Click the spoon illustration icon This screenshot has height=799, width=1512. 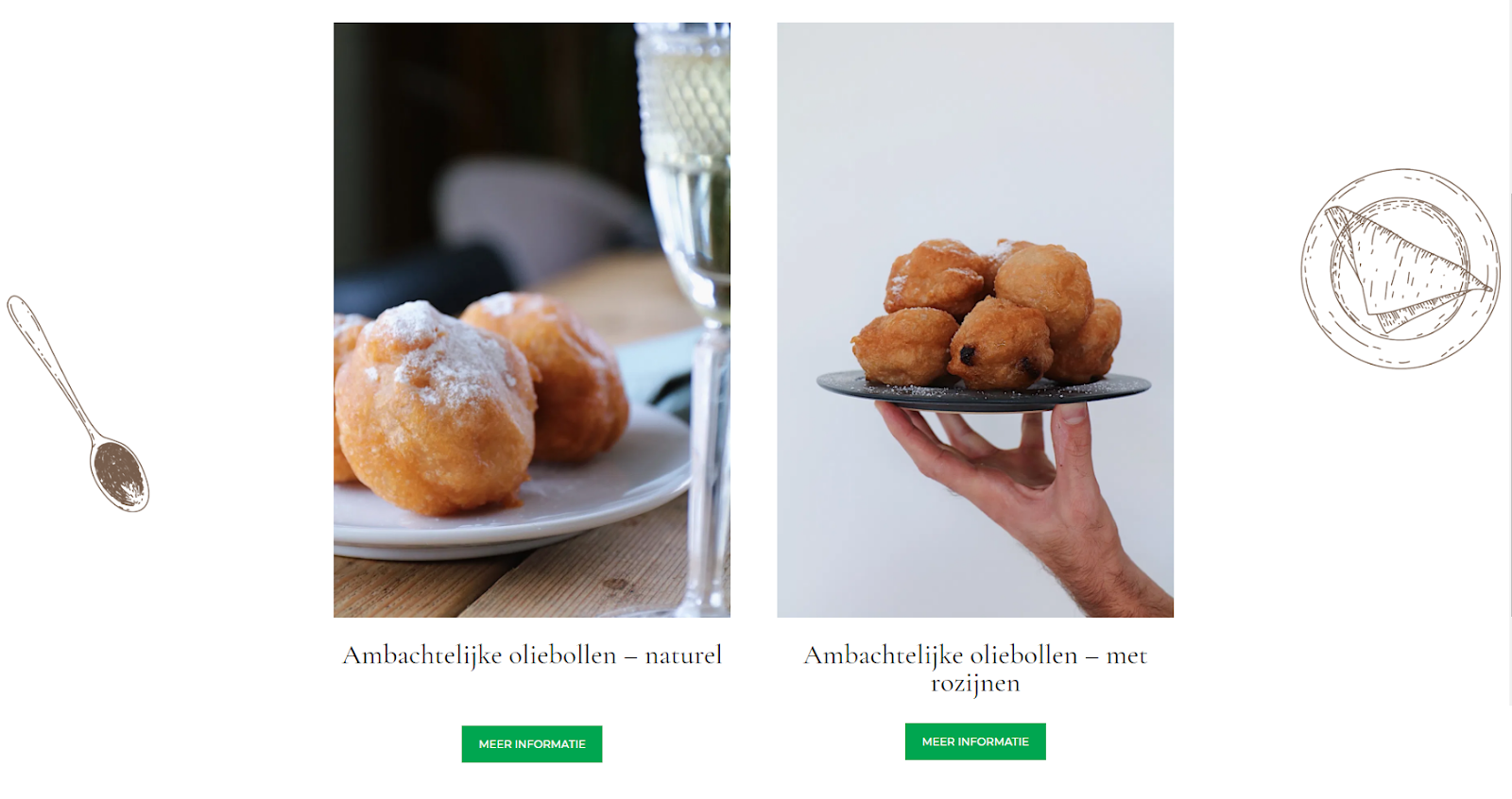tap(77, 403)
